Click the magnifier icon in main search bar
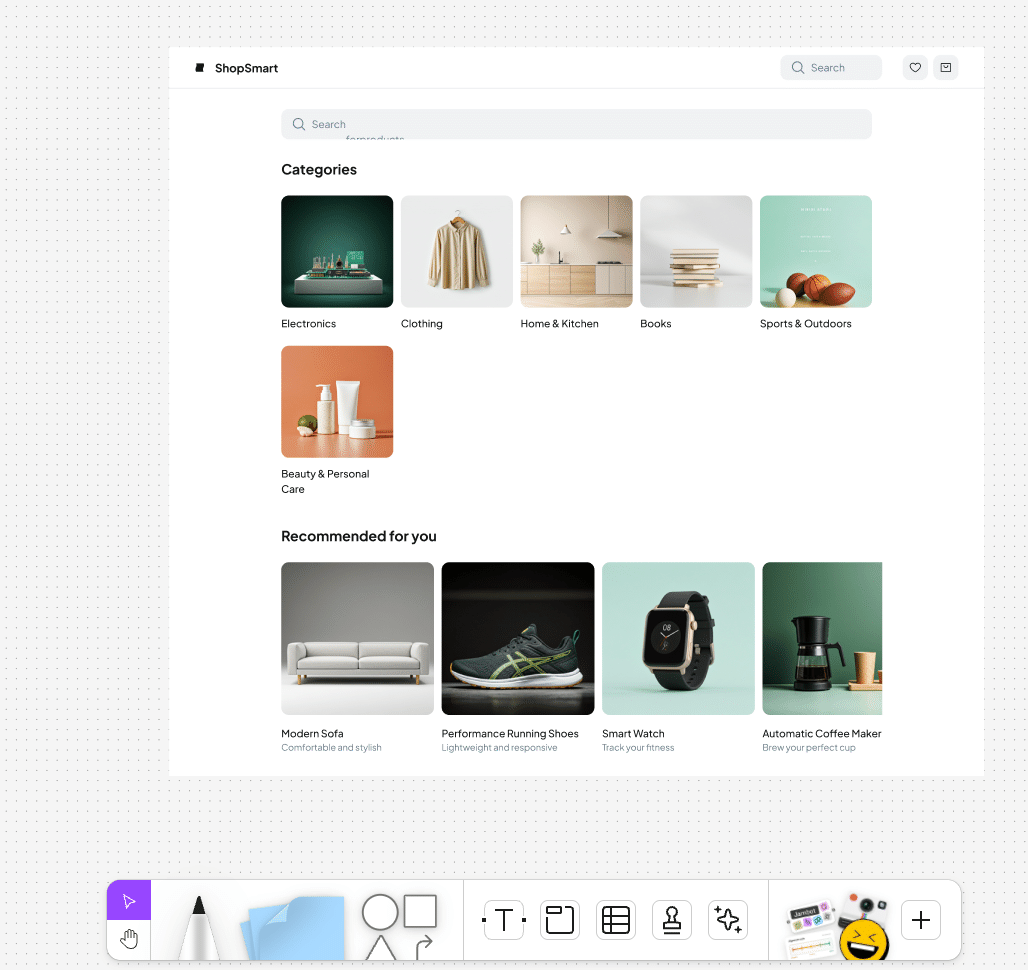This screenshot has width=1028, height=970. 299,124
